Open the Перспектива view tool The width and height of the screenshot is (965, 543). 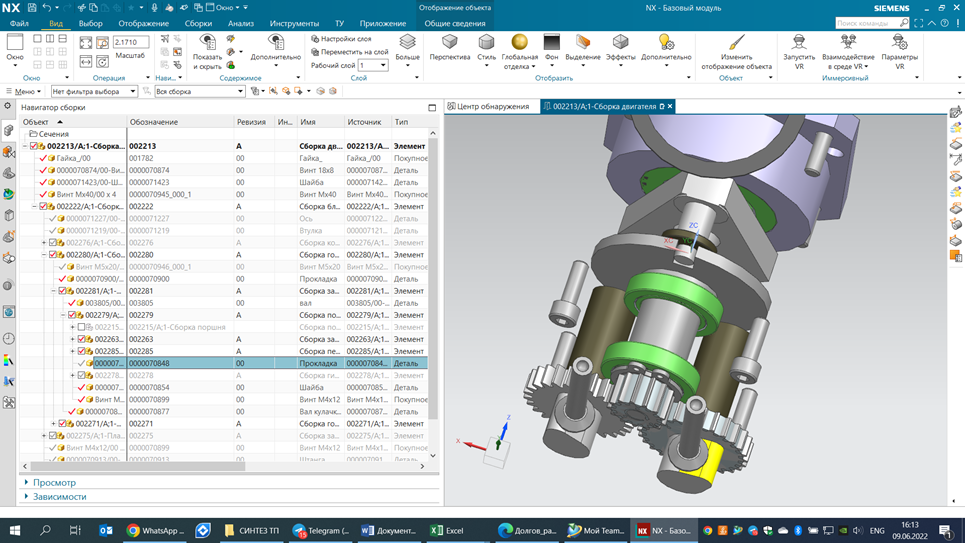450,47
